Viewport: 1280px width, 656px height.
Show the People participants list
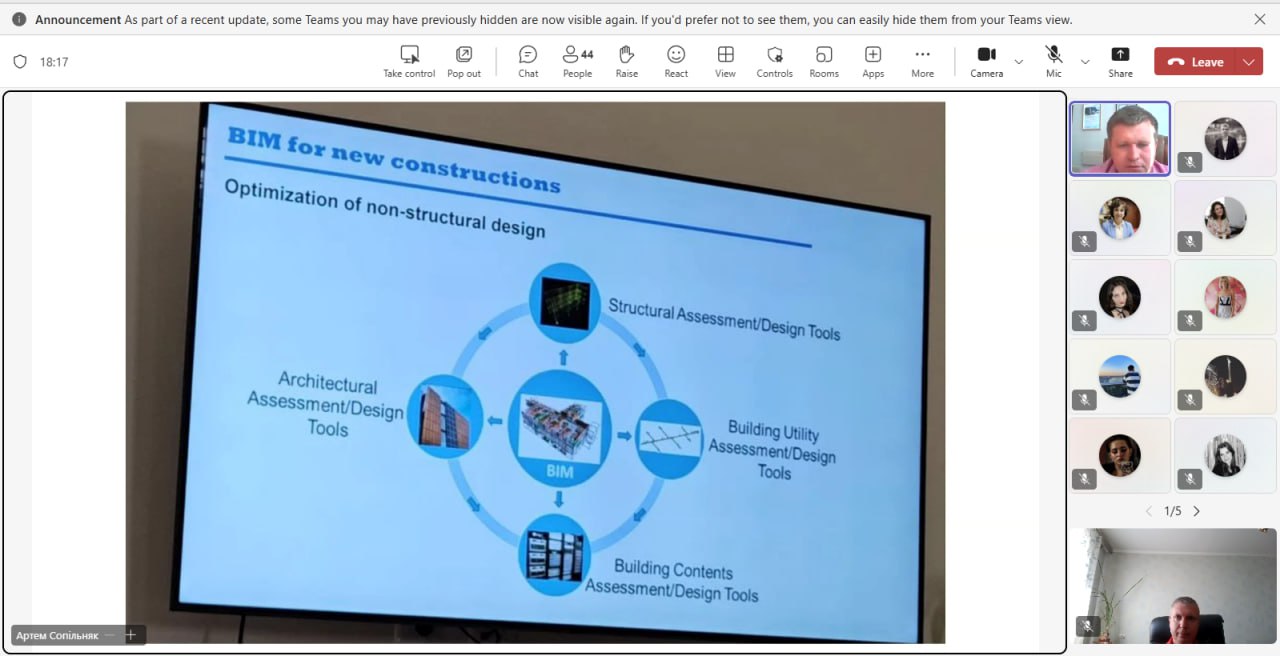(x=577, y=61)
